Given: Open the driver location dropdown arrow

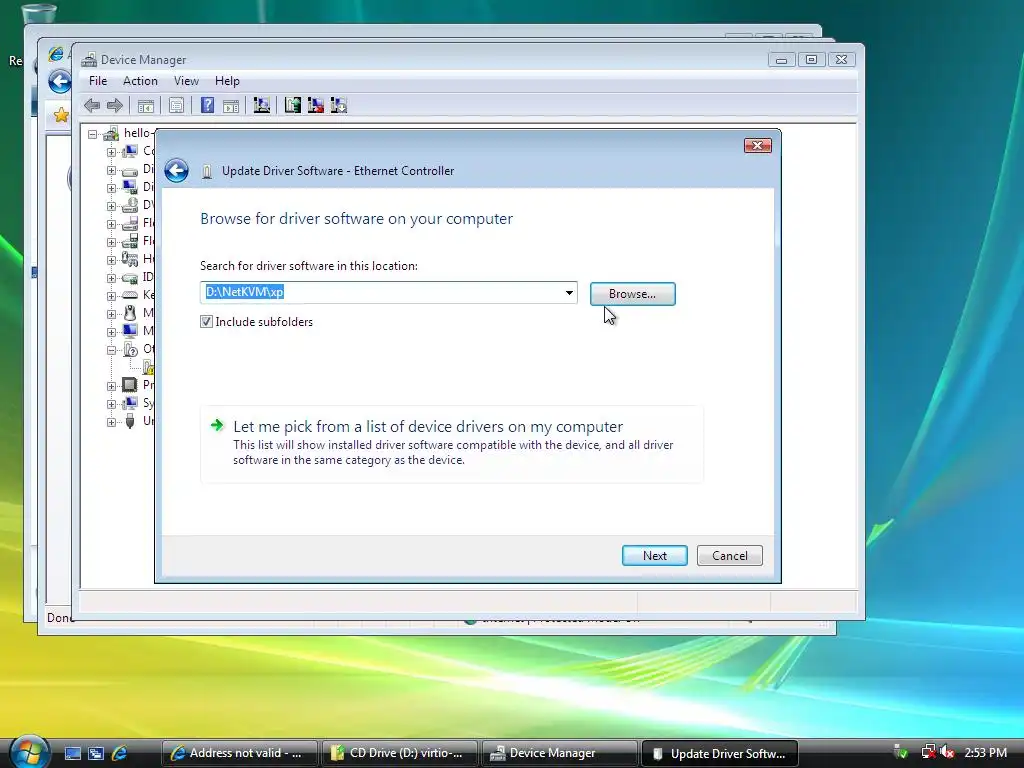Looking at the screenshot, I should click(x=569, y=293).
